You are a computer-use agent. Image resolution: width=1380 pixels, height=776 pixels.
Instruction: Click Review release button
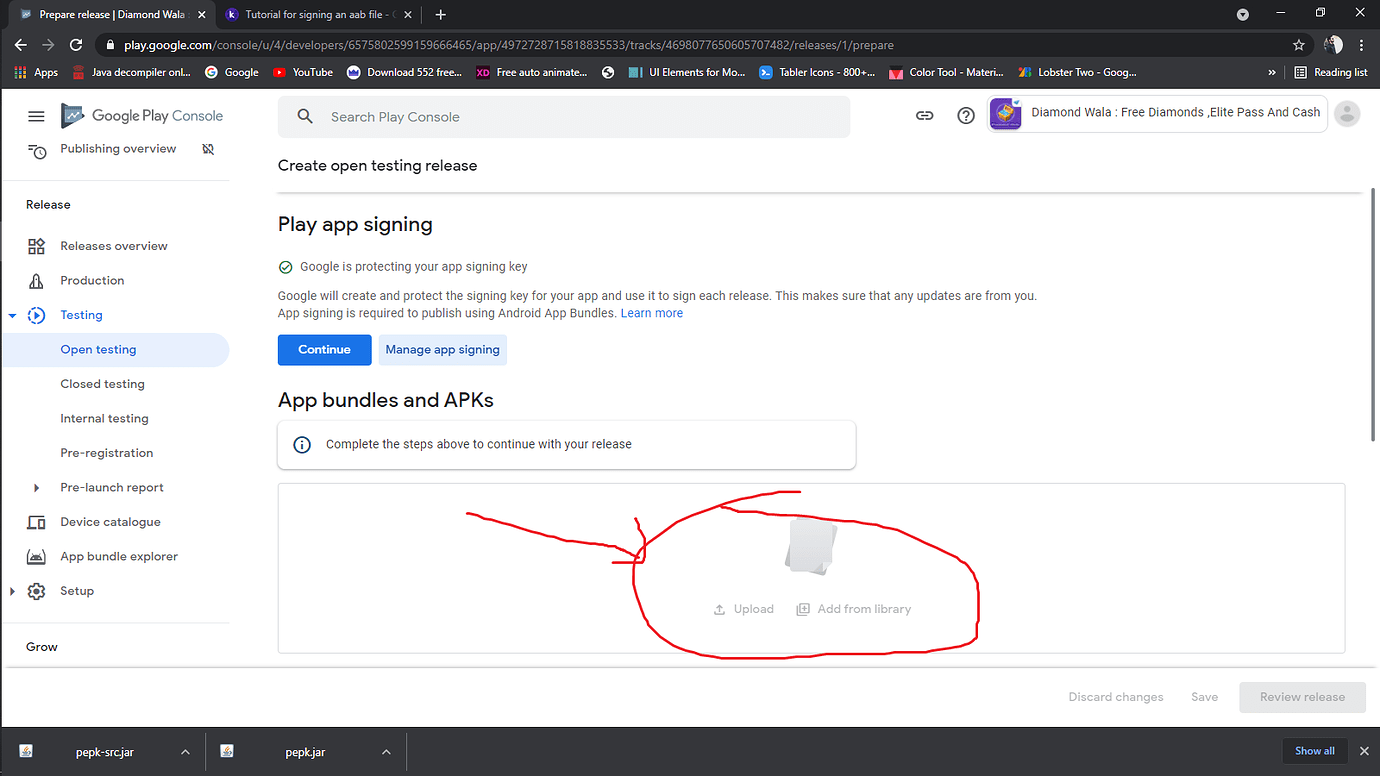tap(1302, 697)
